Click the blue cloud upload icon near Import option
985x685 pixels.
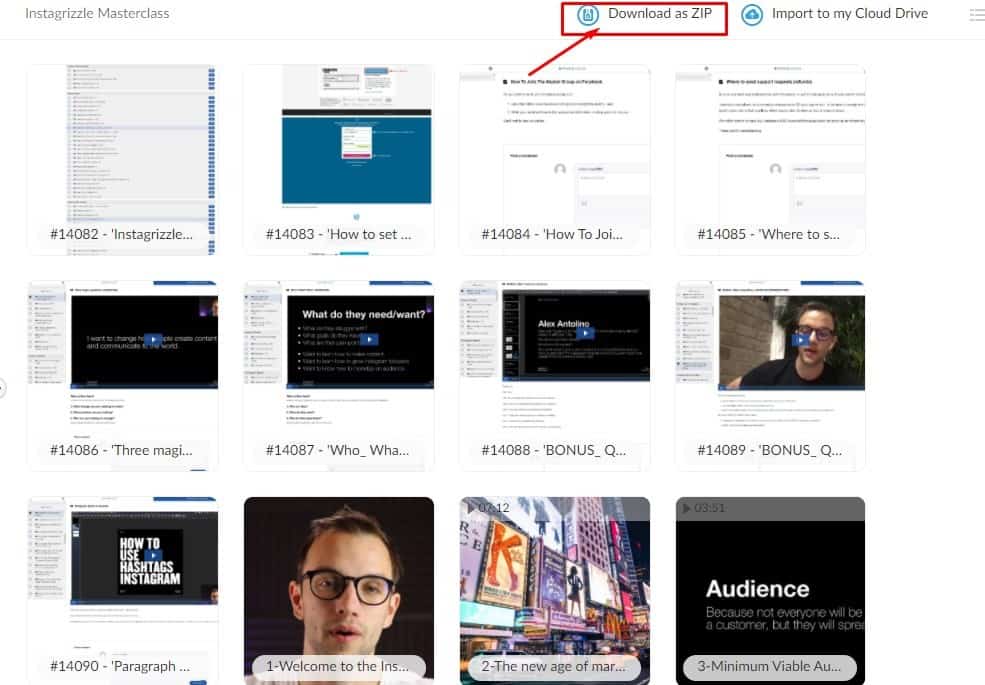(753, 14)
